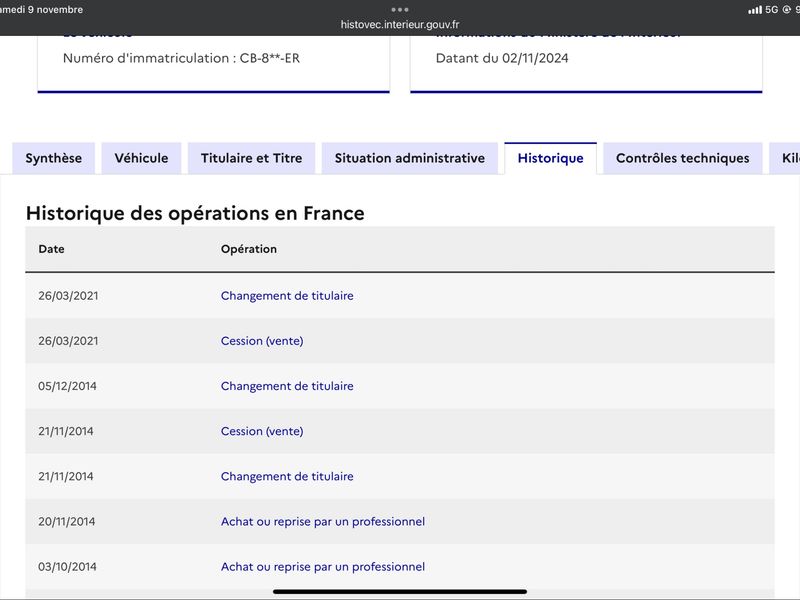Click 'Changement de titulaire' dated 26/03/2021
This screenshot has height=600, width=800.
(287, 296)
